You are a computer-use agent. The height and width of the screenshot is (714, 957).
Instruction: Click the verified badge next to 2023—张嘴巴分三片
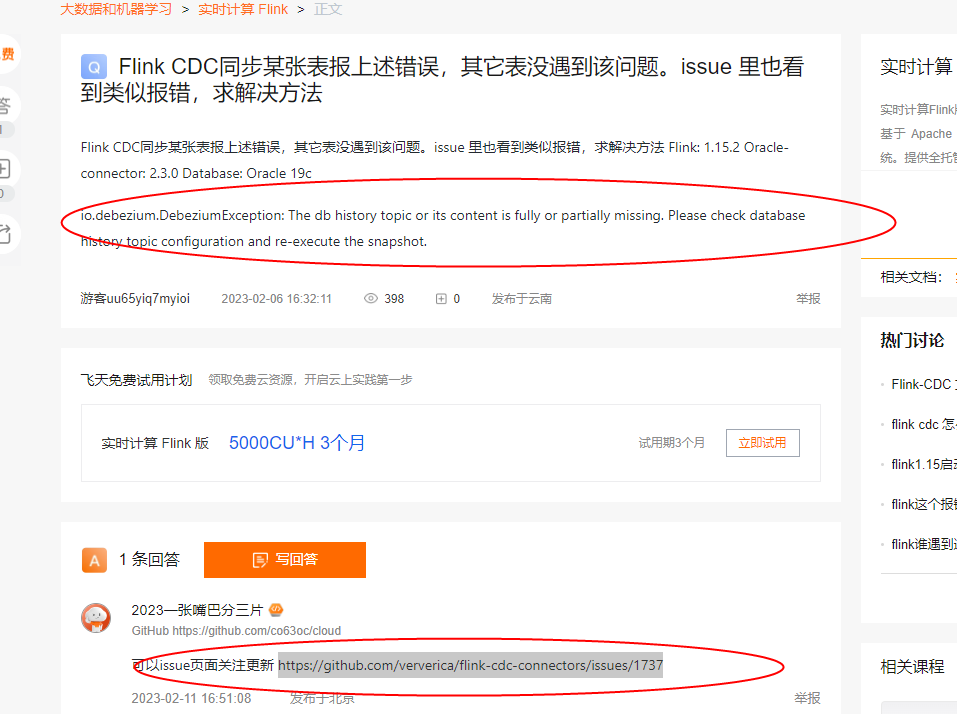tap(276, 610)
